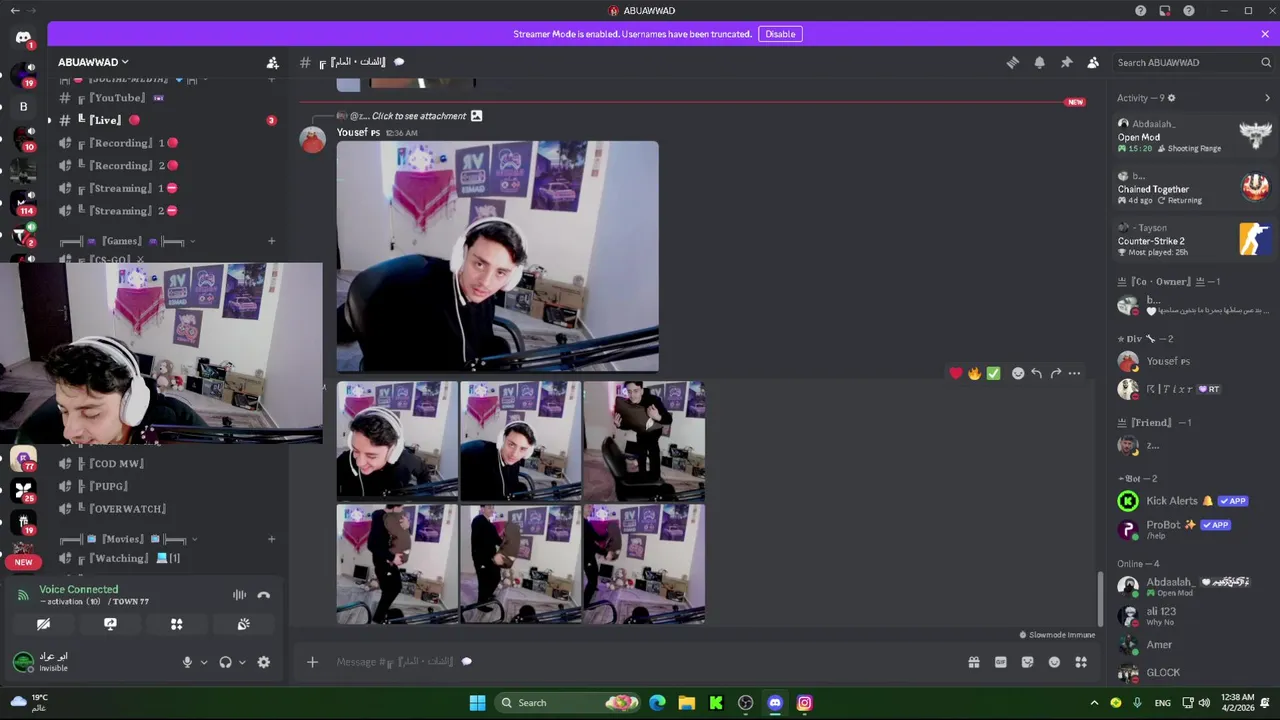Send a gift with the gift icon
1280x720 pixels.
[x=973, y=662]
